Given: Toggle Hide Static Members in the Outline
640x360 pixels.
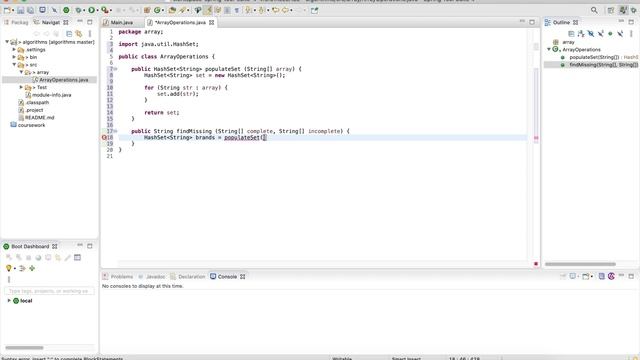Looking at the screenshot, I should tap(600, 34).
